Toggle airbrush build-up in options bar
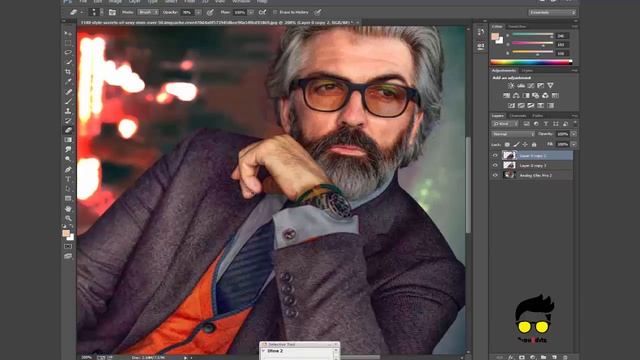The width and height of the screenshot is (640, 360). (262, 12)
